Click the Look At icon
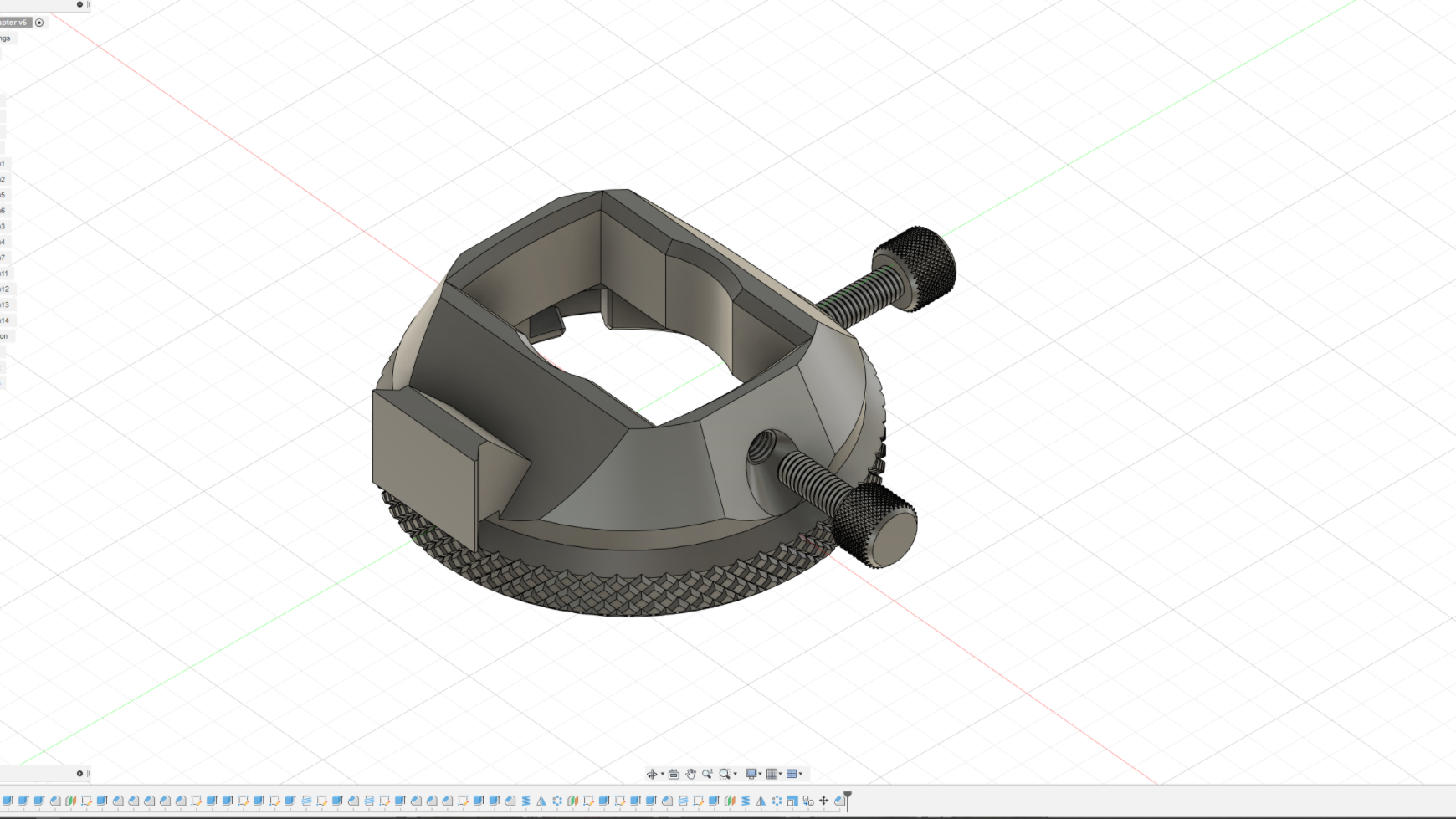Viewport: 1456px width, 819px height. [x=674, y=774]
